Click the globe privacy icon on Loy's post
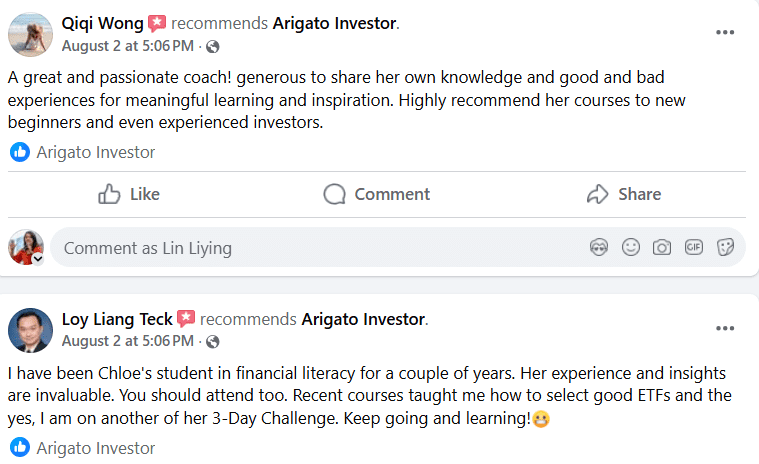The width and height of the screenshot is (759, 464). tap(212, 342)
